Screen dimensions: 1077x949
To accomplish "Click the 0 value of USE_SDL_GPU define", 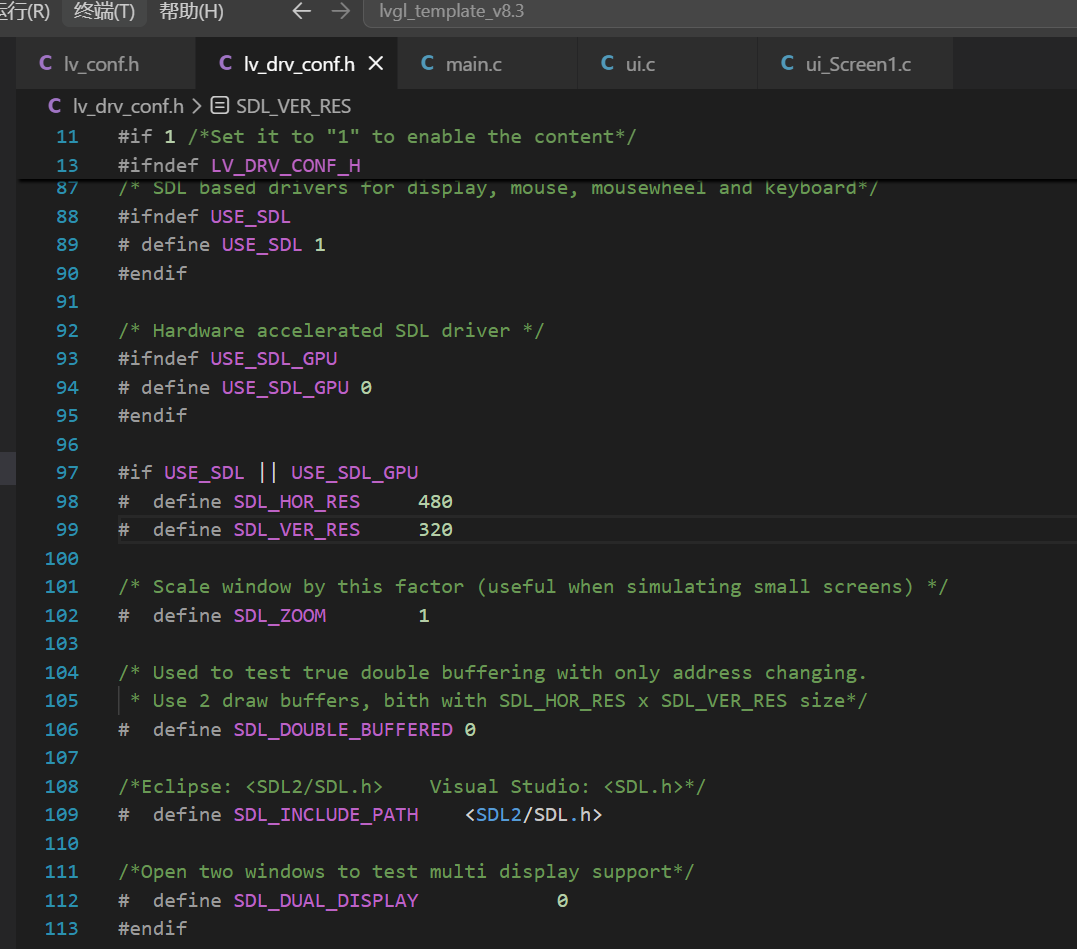I will pyautogui.click(x=366, y=388).
